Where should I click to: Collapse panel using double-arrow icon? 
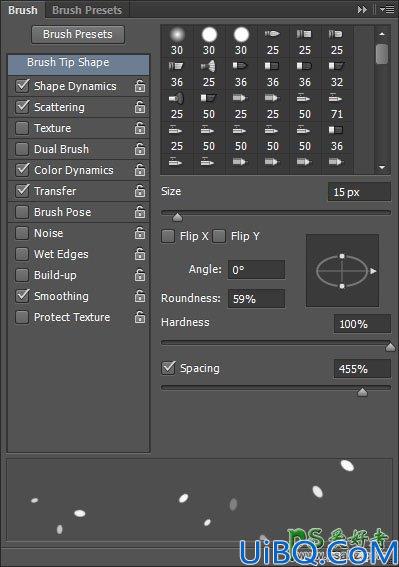[362, 10]
